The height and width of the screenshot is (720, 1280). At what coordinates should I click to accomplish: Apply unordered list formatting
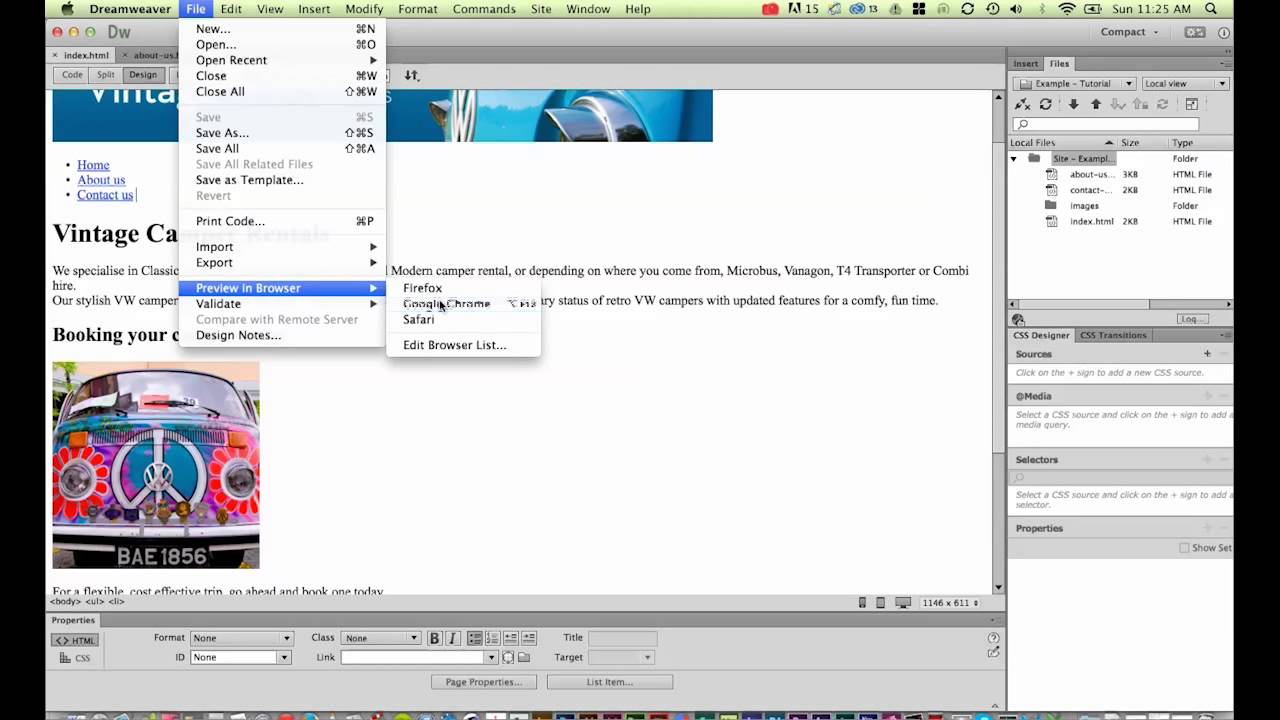pos(475,638)
